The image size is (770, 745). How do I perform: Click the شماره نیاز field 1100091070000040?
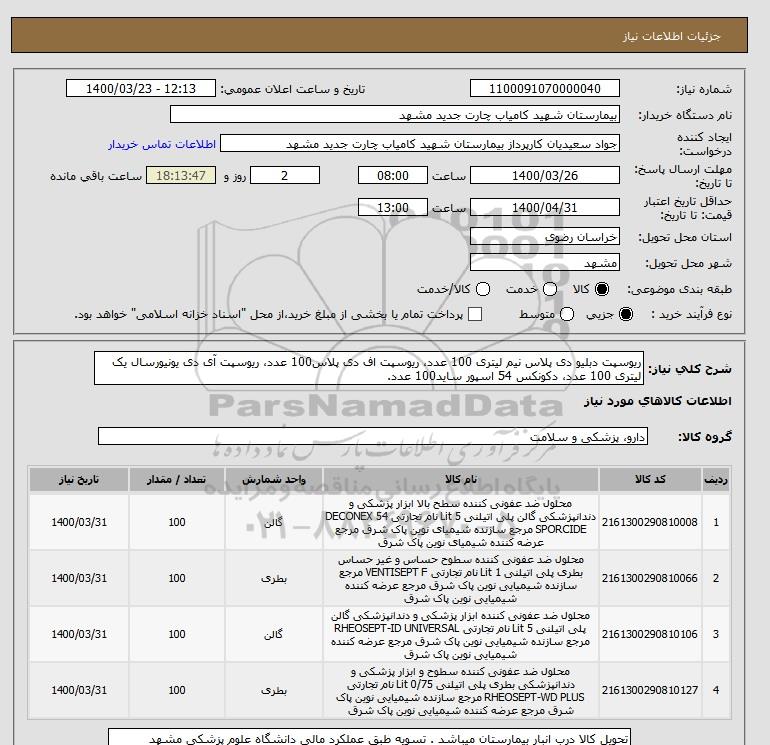[545, 89]
